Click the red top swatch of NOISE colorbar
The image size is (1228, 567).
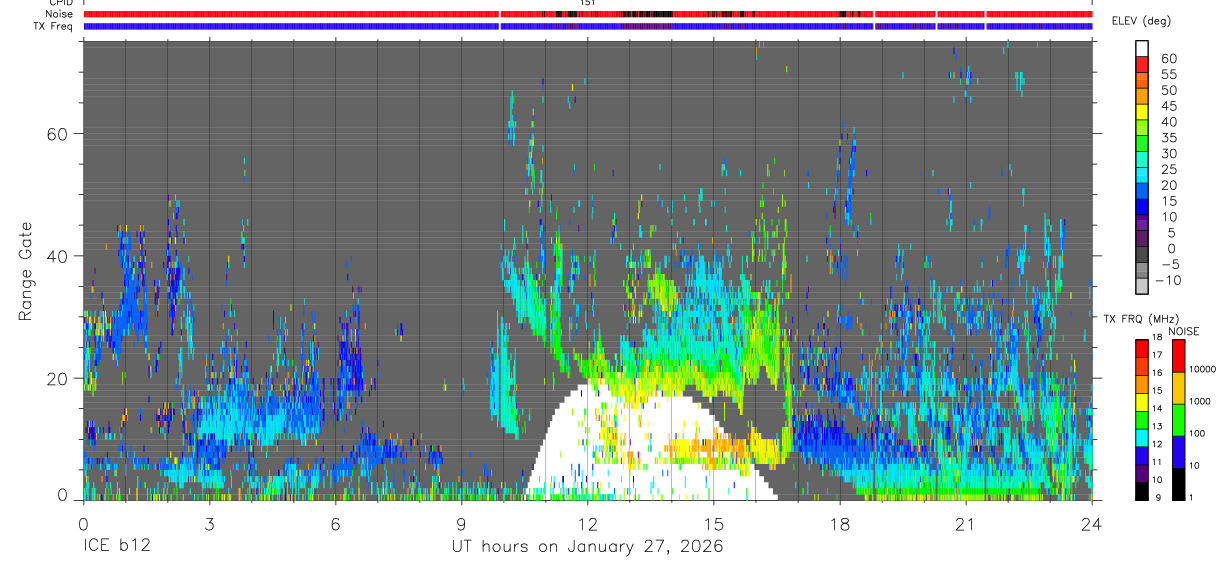1177,356
